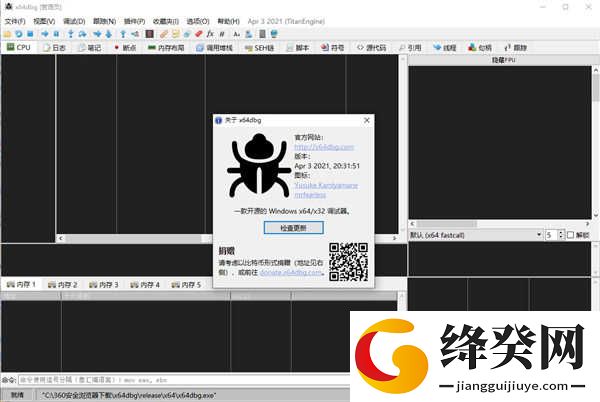Switch to the 源代码 tab
600x402 pixels.
point(371,48)
